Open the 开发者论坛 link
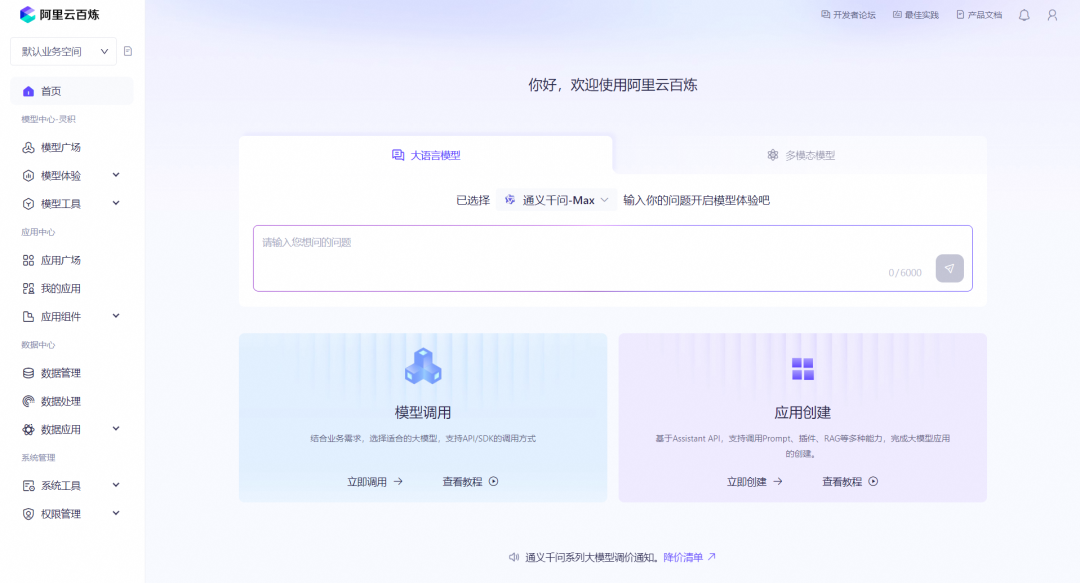This screenshot has width=1080, height=583. click(x=848, y=15)
